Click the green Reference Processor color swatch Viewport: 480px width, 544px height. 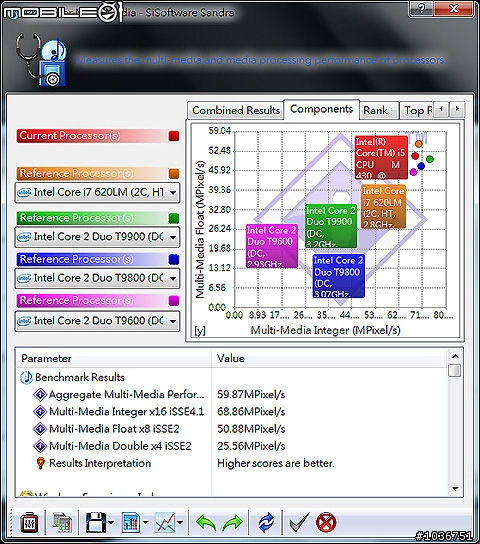[173, 218]
